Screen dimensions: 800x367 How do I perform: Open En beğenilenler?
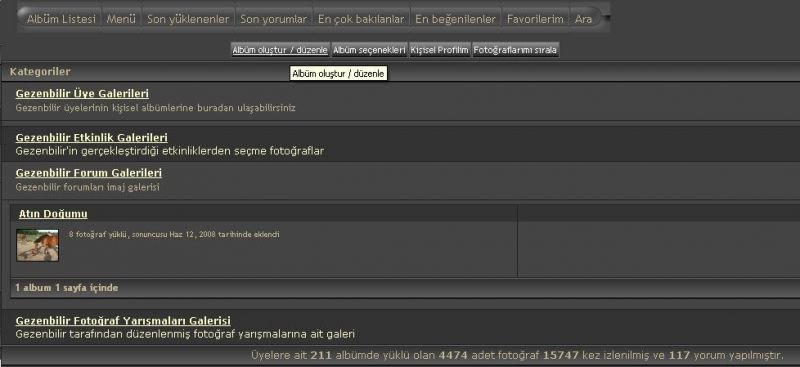(456, 19)
